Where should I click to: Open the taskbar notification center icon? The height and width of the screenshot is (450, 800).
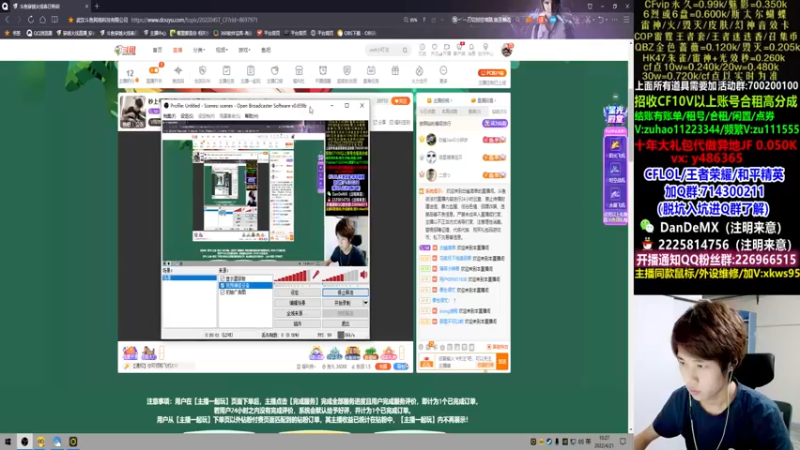click(x=623, y=441)
